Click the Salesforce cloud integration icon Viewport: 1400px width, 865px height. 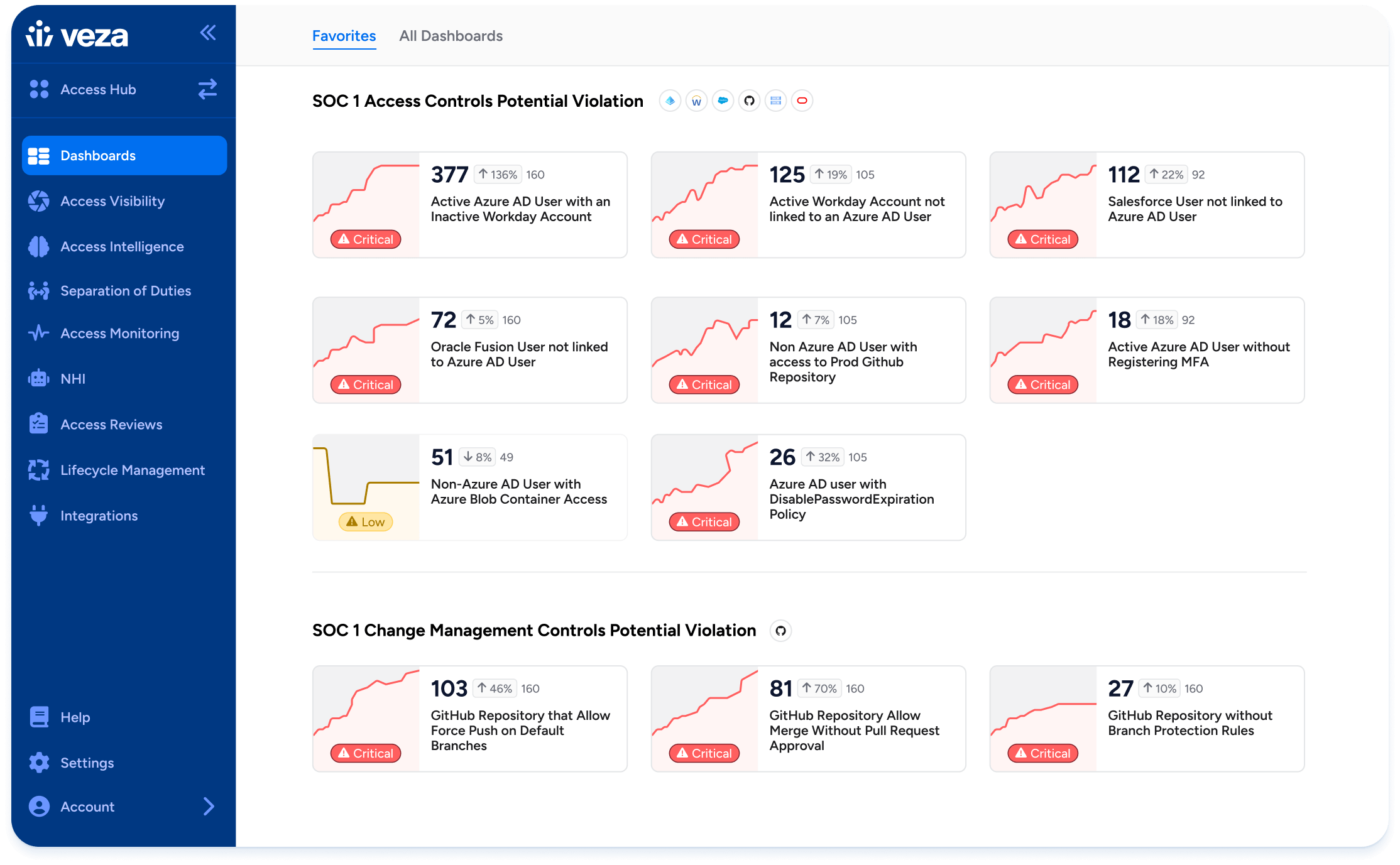723,101
